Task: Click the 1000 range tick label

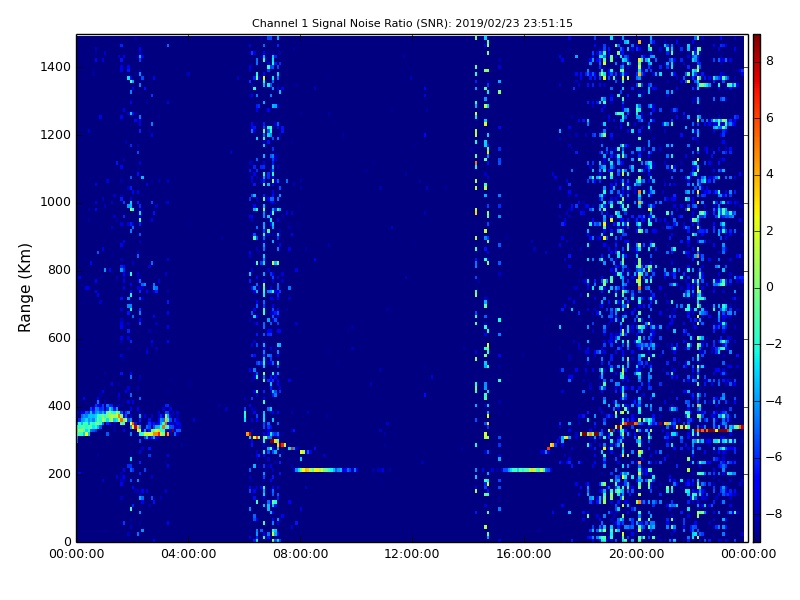Action: coord(56,202)
